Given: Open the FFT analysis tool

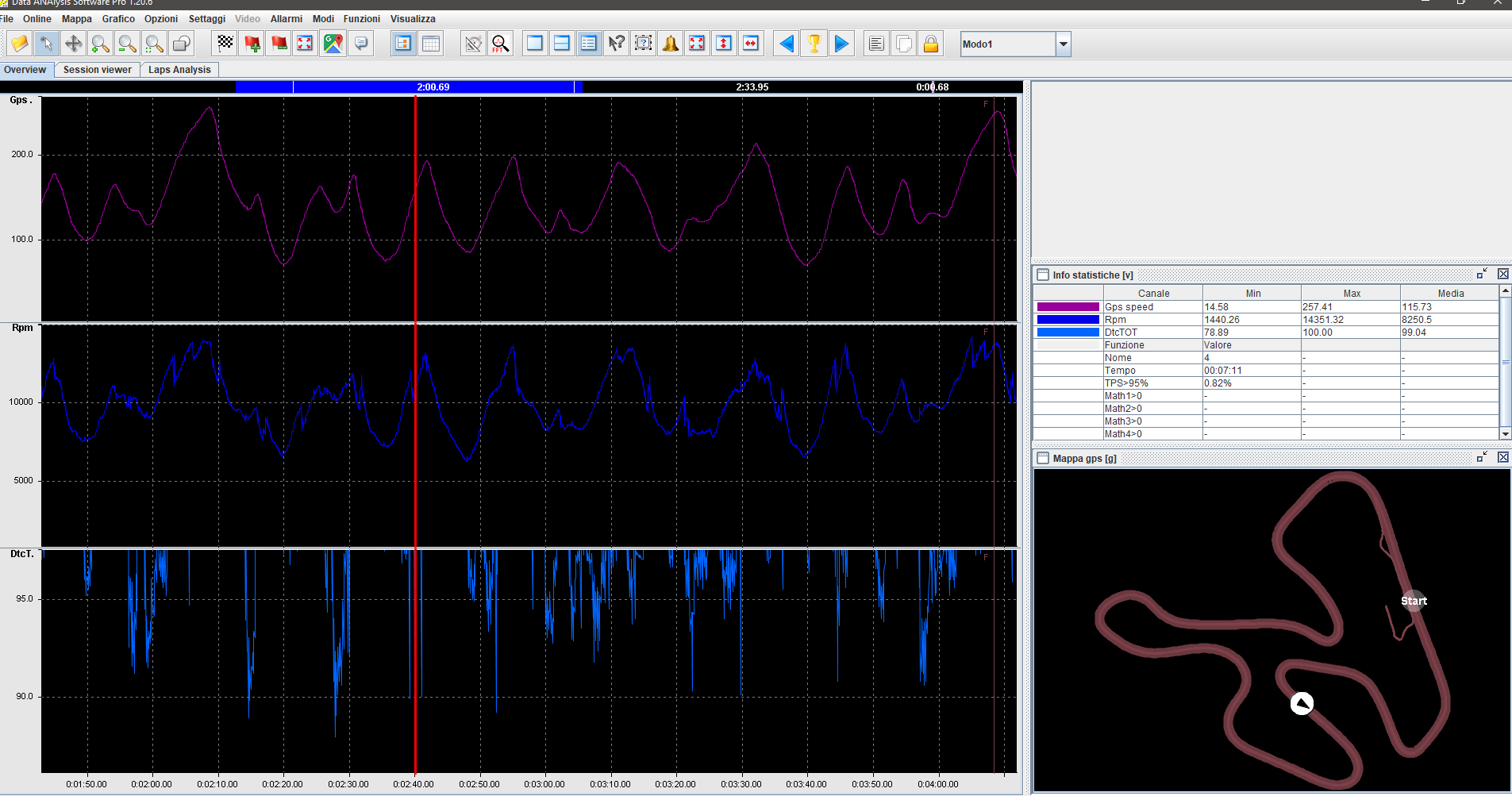Looking at the screenshot, I should tap(500, 44).
